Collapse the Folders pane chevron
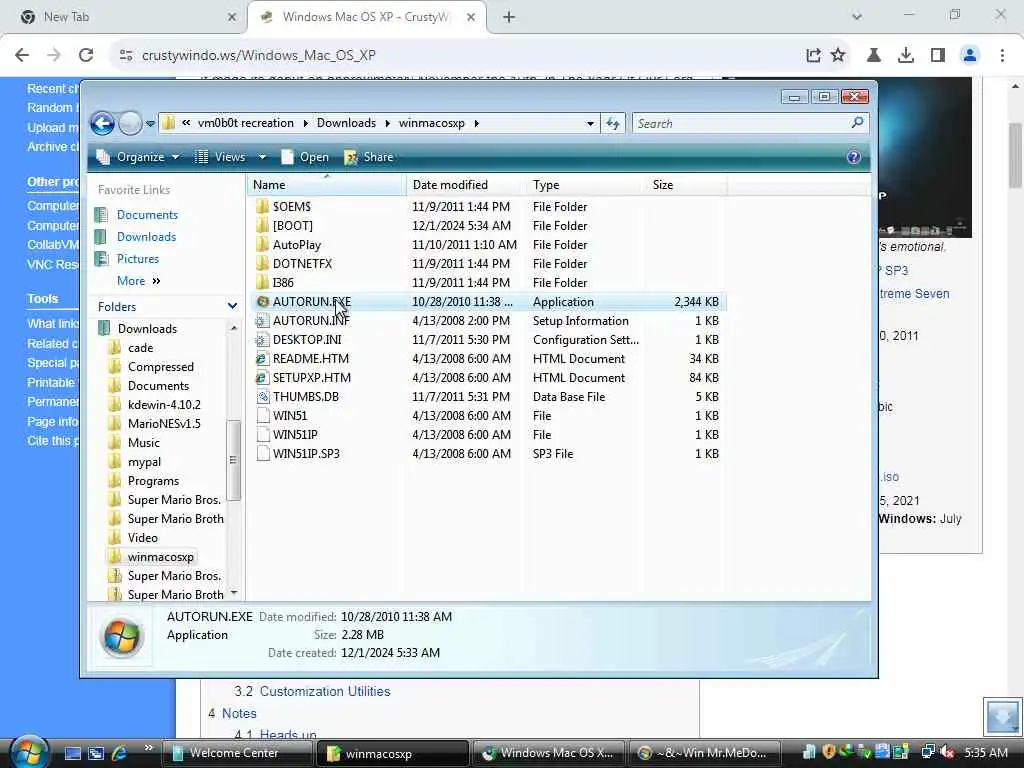Screen dimensions: 1024x768 click(x=232, y=306)
